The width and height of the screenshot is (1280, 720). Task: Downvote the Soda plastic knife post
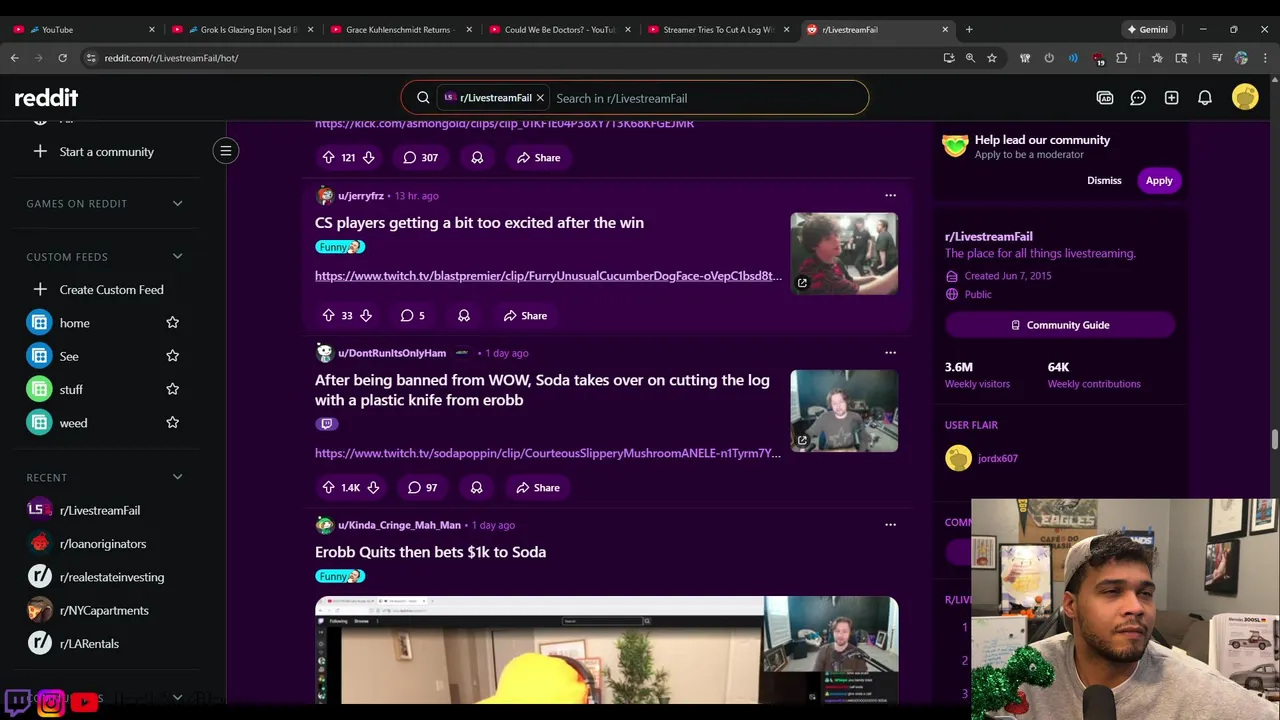373,487
